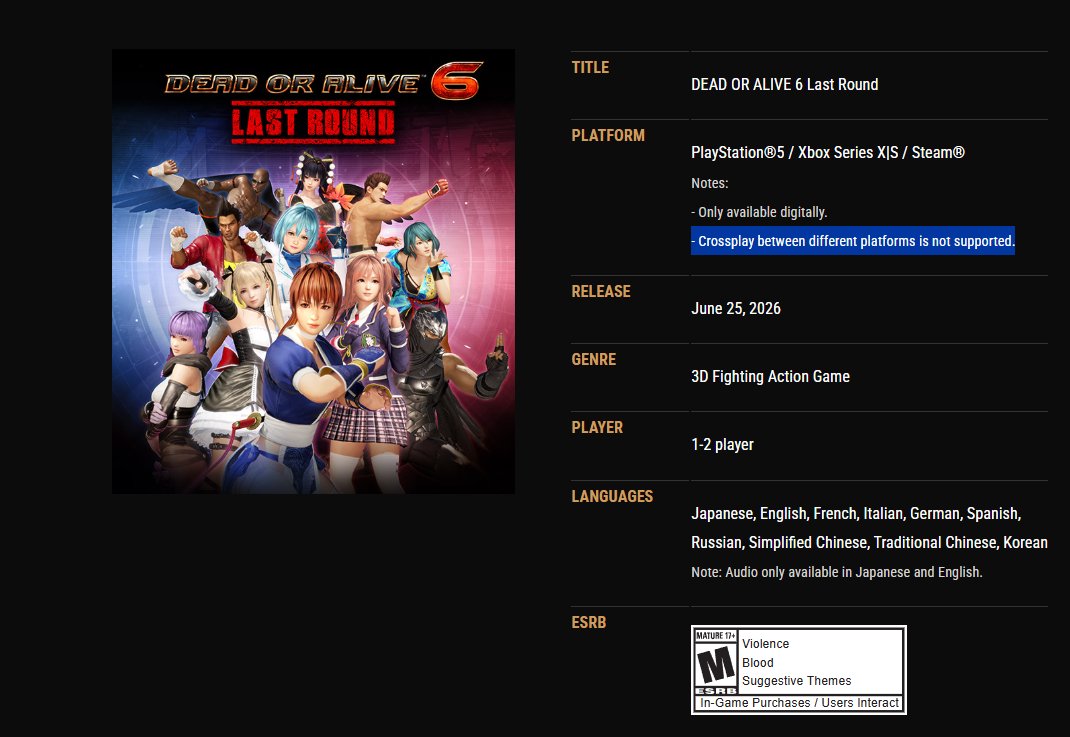Click 'In-Game Purchases / Users Interact' notice
This screenshot has width=1070, height=737.
point(800,702)
